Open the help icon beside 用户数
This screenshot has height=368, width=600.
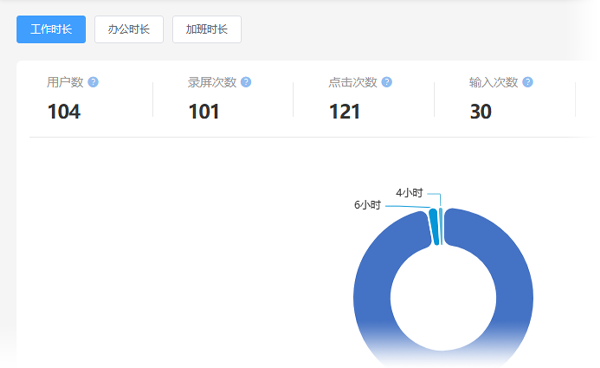point(93,82)
